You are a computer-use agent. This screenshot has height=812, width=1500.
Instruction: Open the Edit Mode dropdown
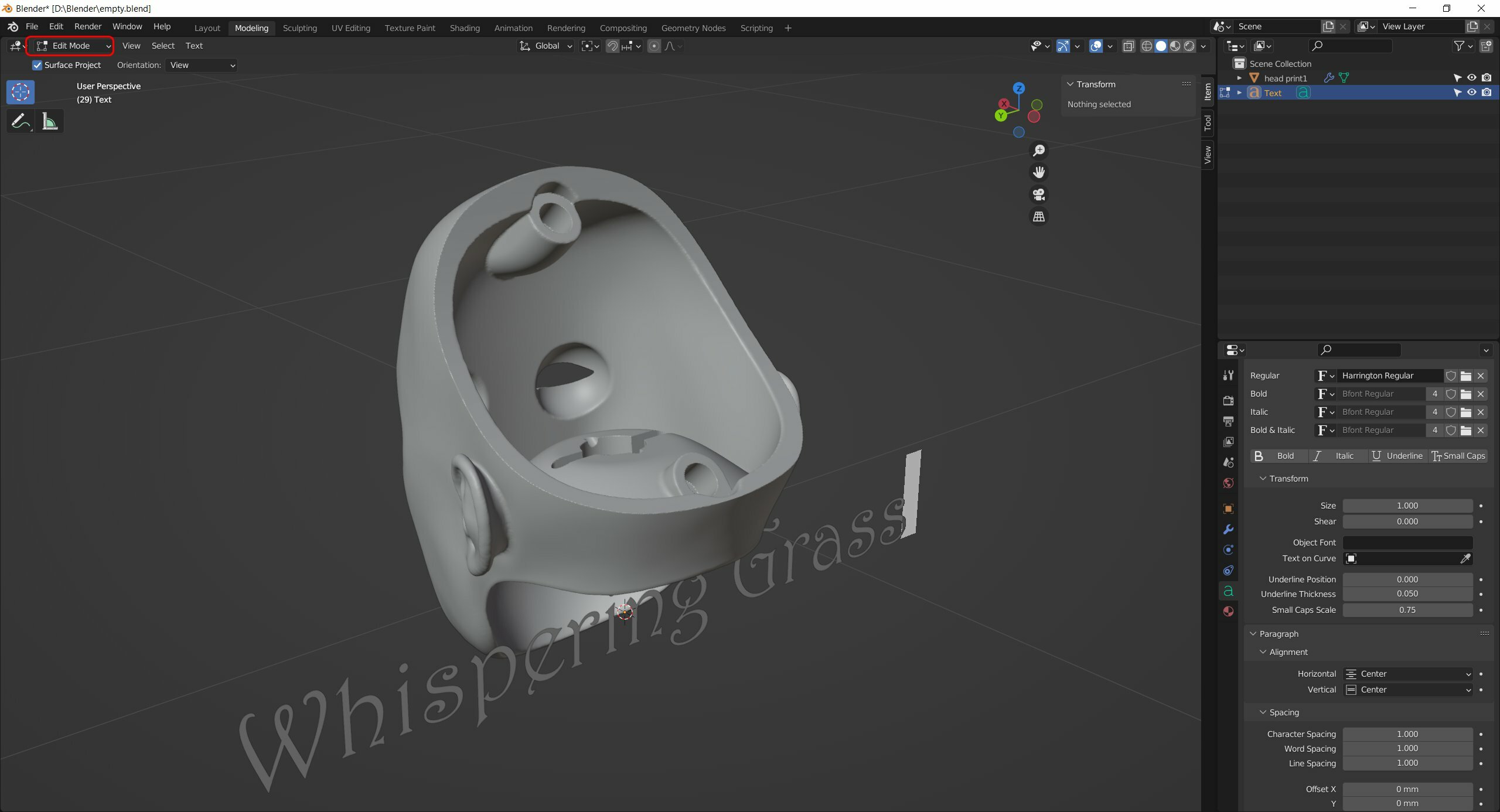coord(72,46)
